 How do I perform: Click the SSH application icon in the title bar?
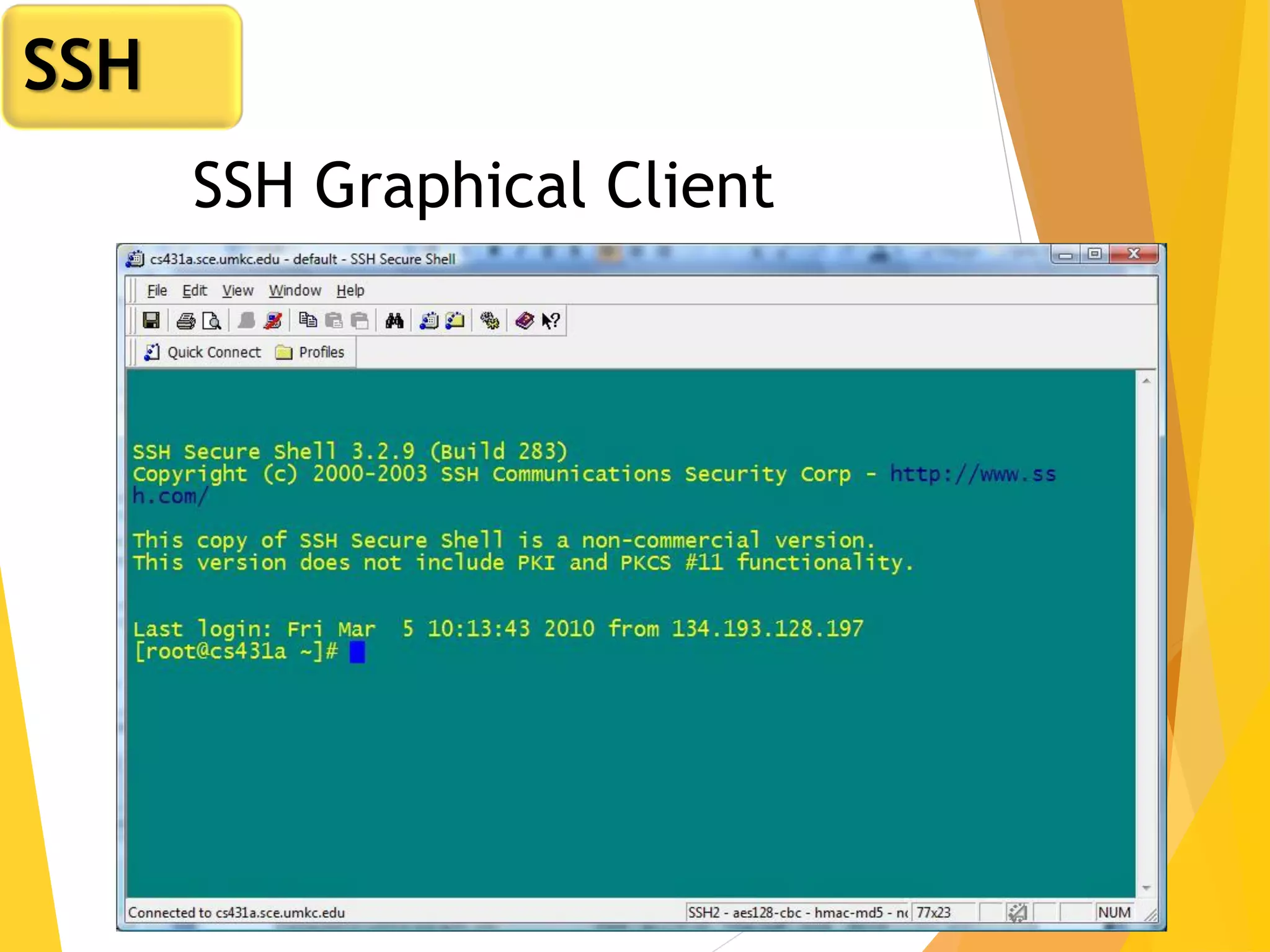[x=135, y=258]
